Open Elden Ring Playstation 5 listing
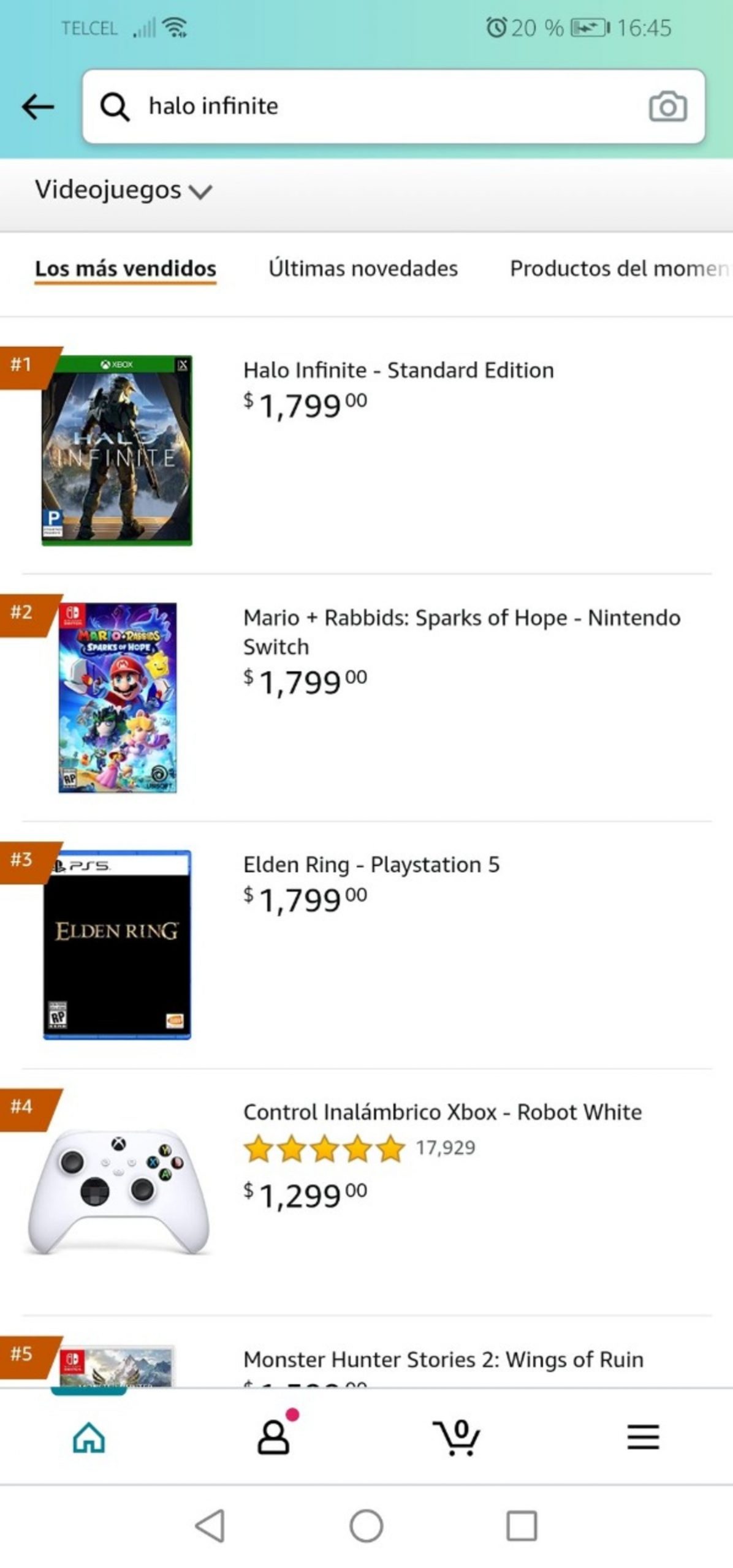 (371, 865)
